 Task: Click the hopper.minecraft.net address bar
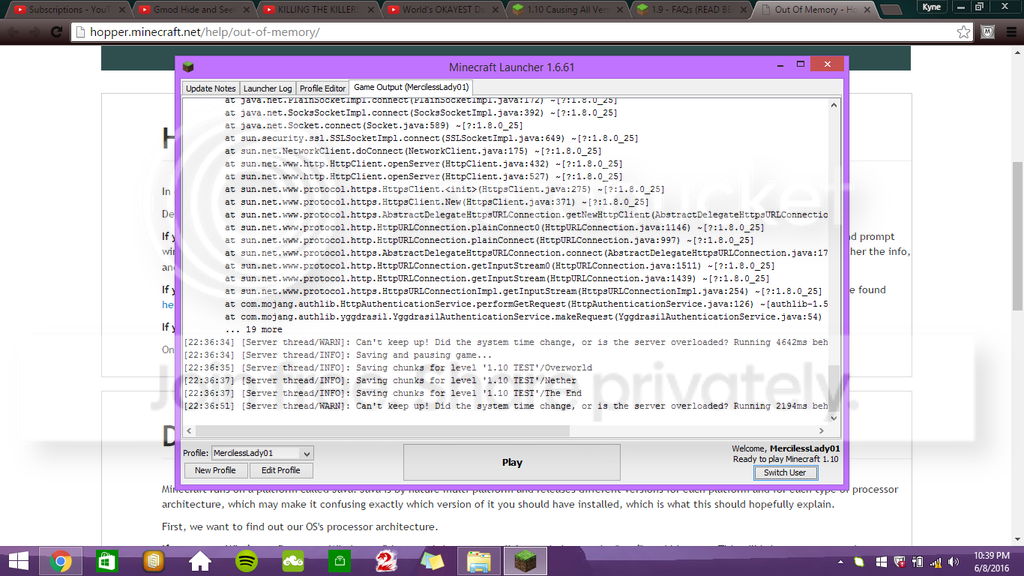coord(200,31)
